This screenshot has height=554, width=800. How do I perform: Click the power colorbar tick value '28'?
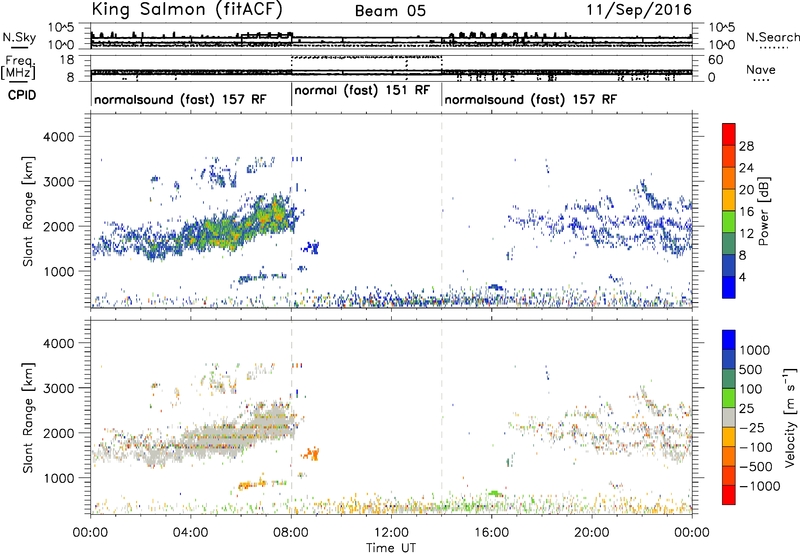pos(746,146)
